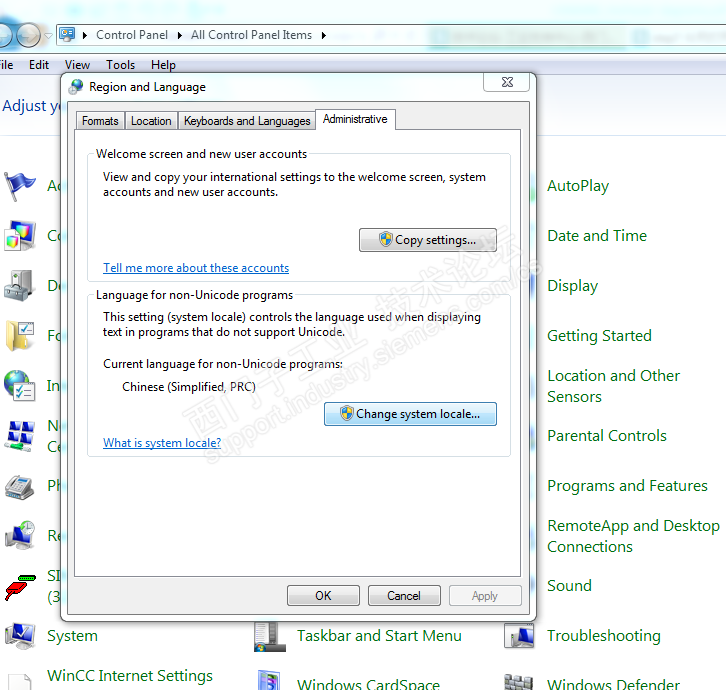Click the Control Panel icon in address bar

pyautogui.click(x=68, y=35)
